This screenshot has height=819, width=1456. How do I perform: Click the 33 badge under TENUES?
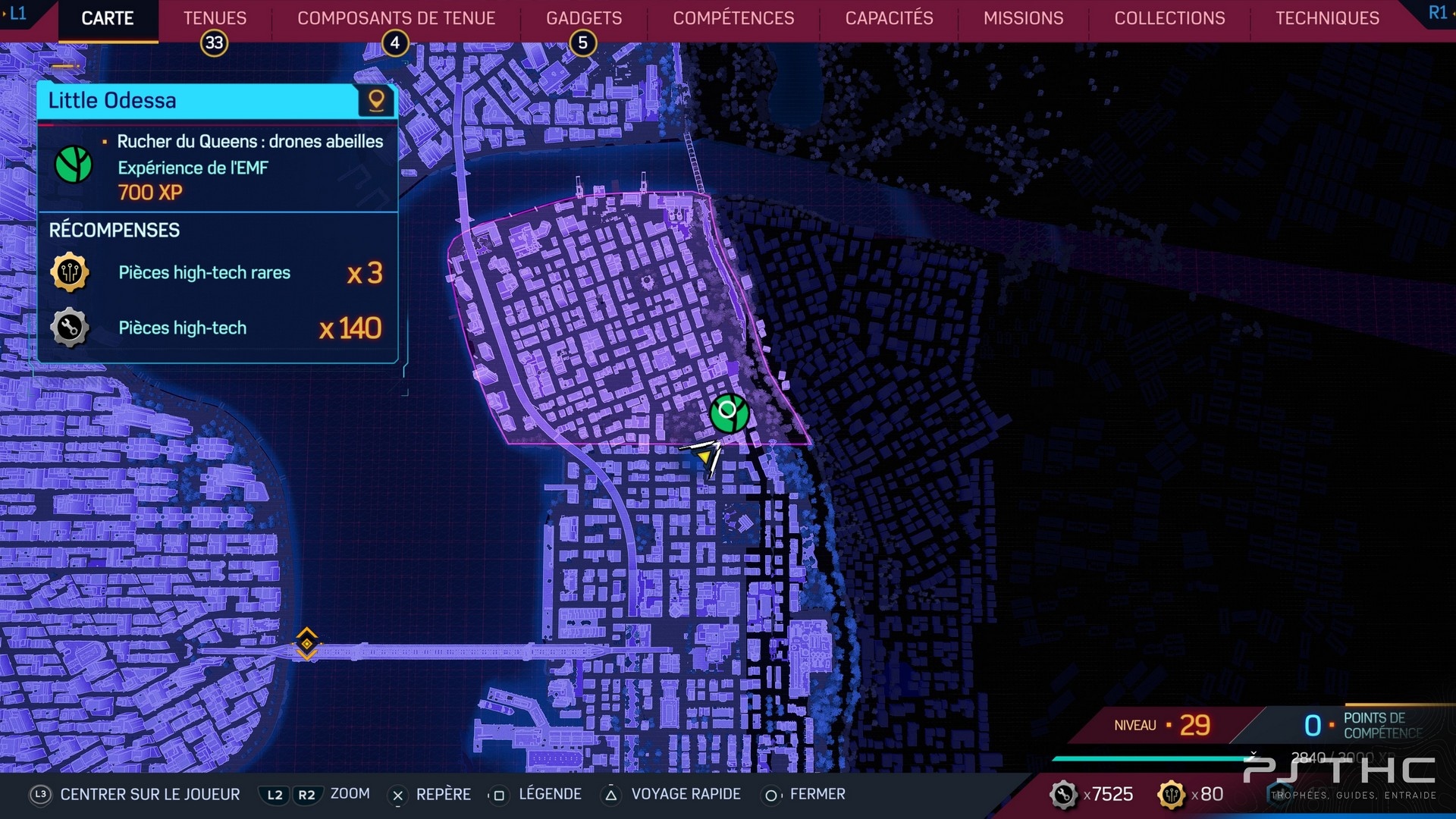[x=215, y=43]
